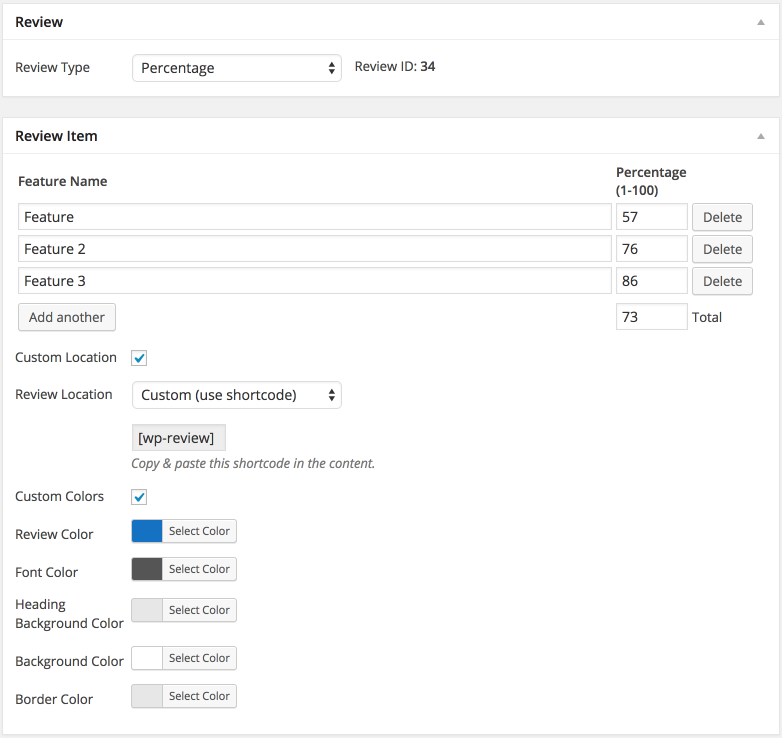Collapse the Review Item panel with its arrow

point(761,136)
